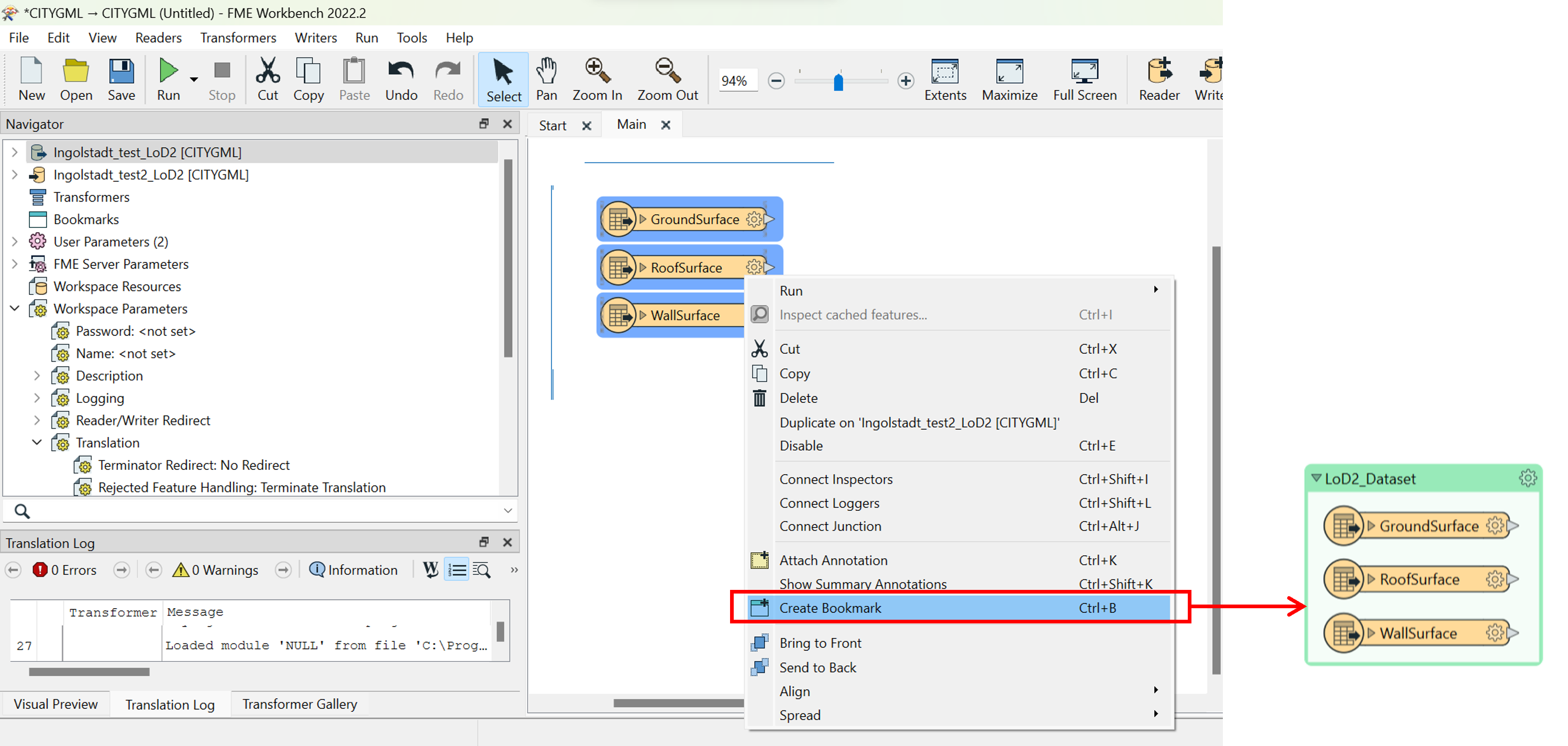Viewport: 1568px width, 746px height.
Task: Click the log search magnifier icon
Action: pos(481,570)
